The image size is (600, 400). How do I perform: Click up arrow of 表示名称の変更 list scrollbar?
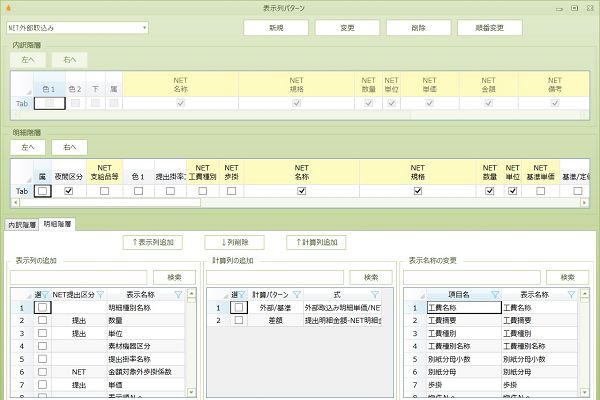(x=584, y=294)
